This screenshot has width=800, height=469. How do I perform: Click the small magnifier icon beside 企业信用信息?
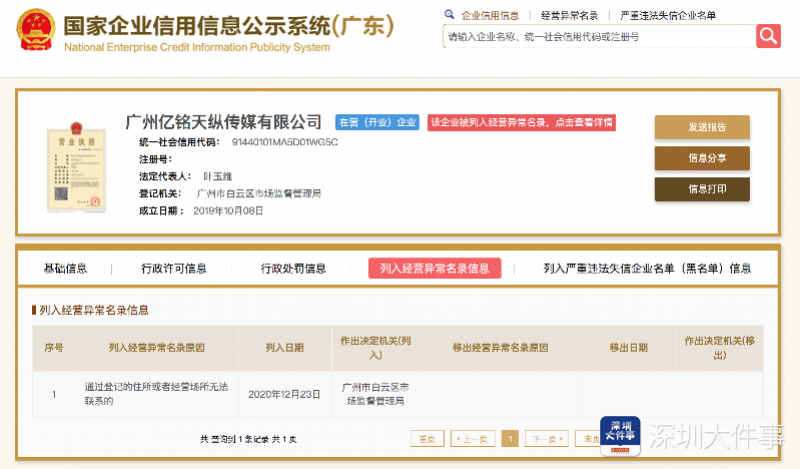[449, 14]
